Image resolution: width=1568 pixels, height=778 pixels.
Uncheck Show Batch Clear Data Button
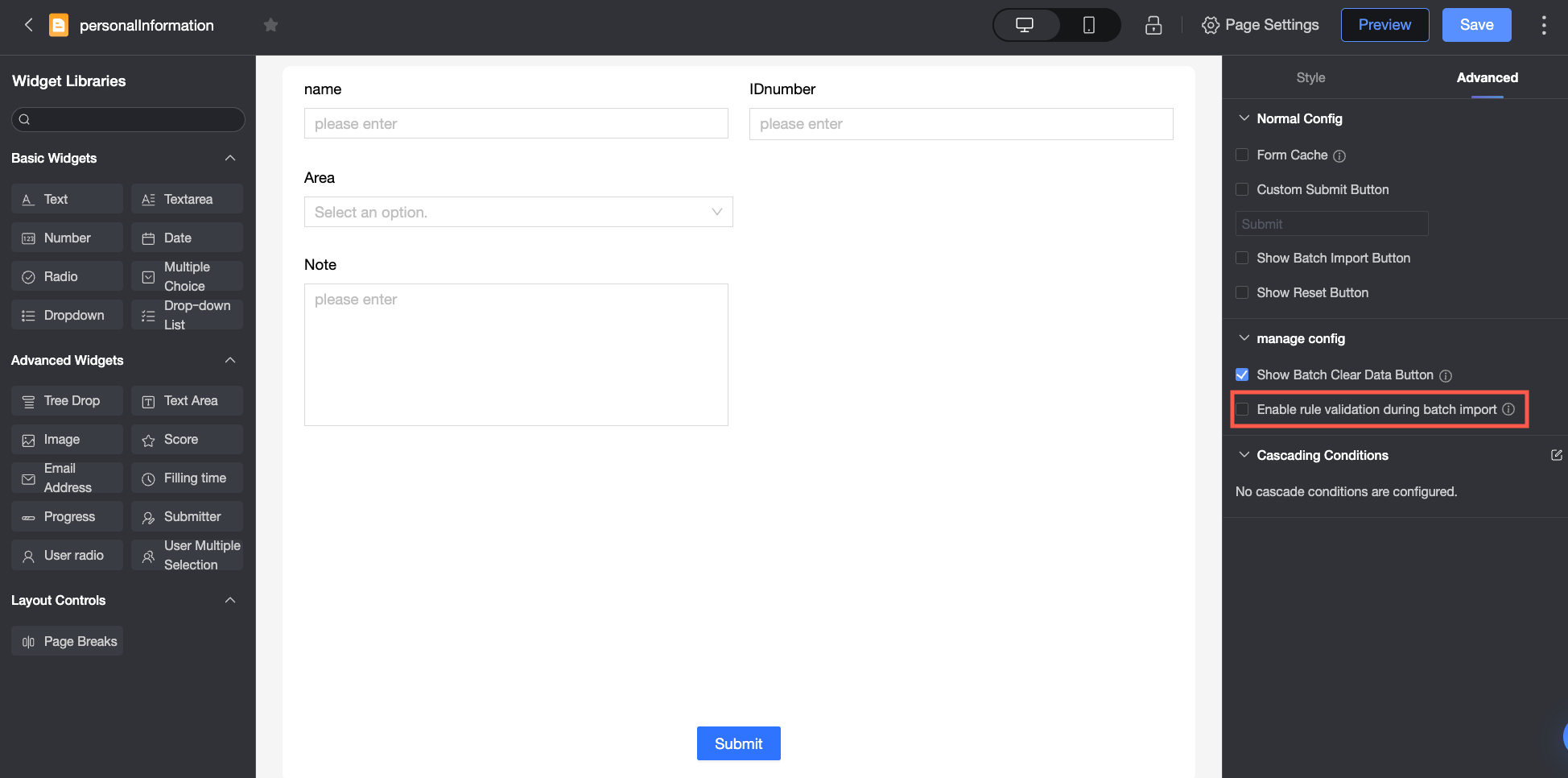tap(1242, 375)
